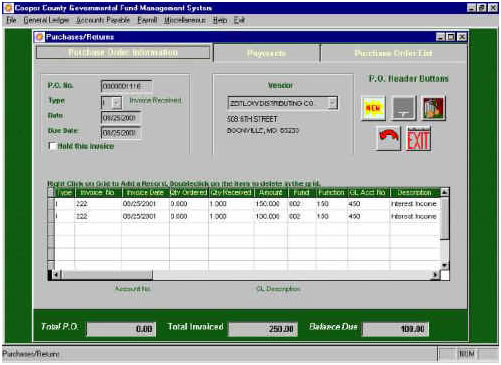Image resolution: width=501 pixels, height=365 pixels.
Task: Click the red EXIT sign icon
Action: pyautogui.click(x=419, y=139)
